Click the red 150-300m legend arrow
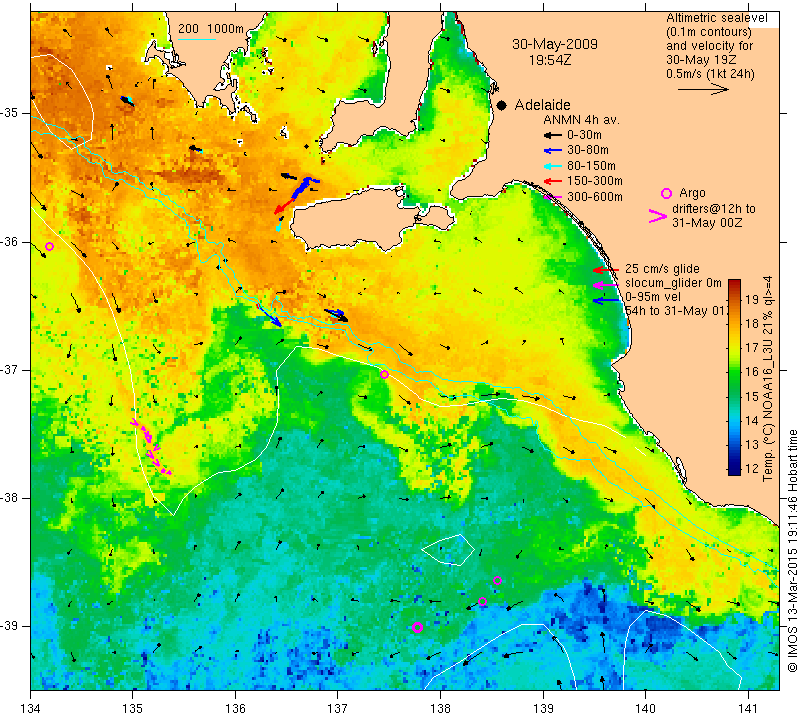The width and height of the screenshot is (800, 720). point(552,181)
